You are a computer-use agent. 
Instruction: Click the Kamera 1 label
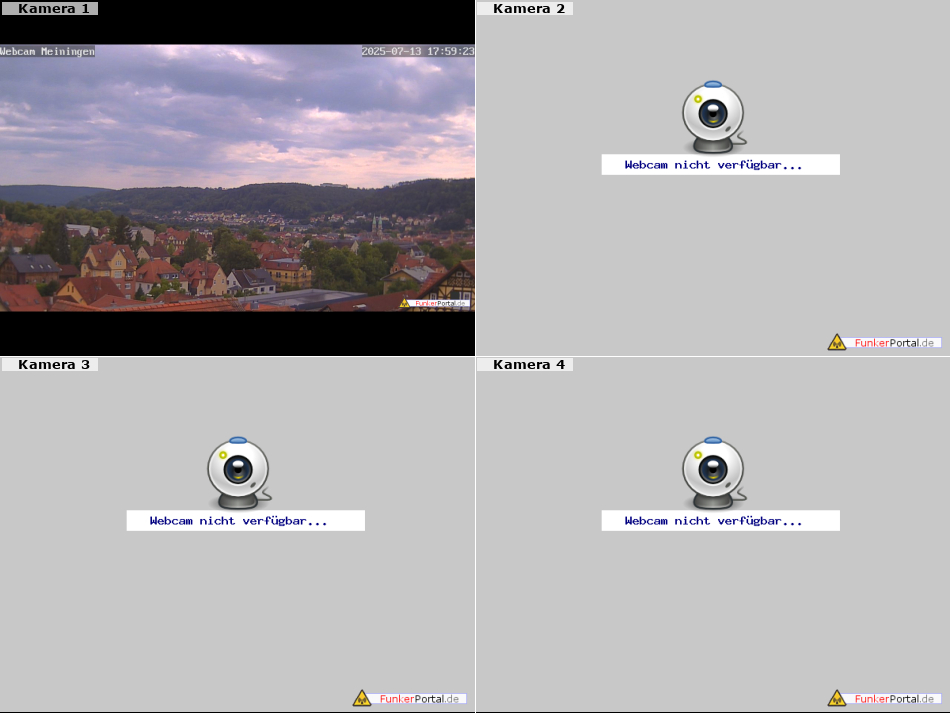click(50, 8)
